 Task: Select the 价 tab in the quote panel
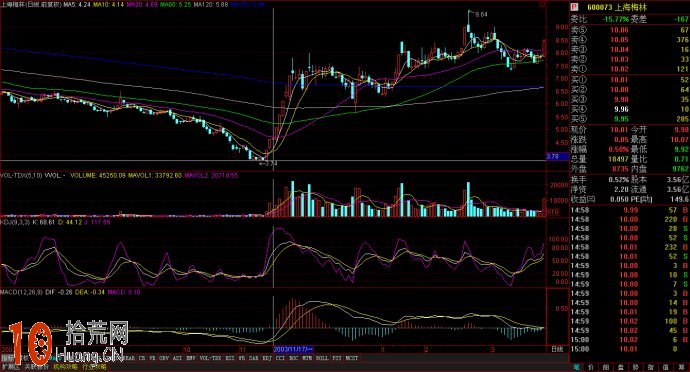591,367
